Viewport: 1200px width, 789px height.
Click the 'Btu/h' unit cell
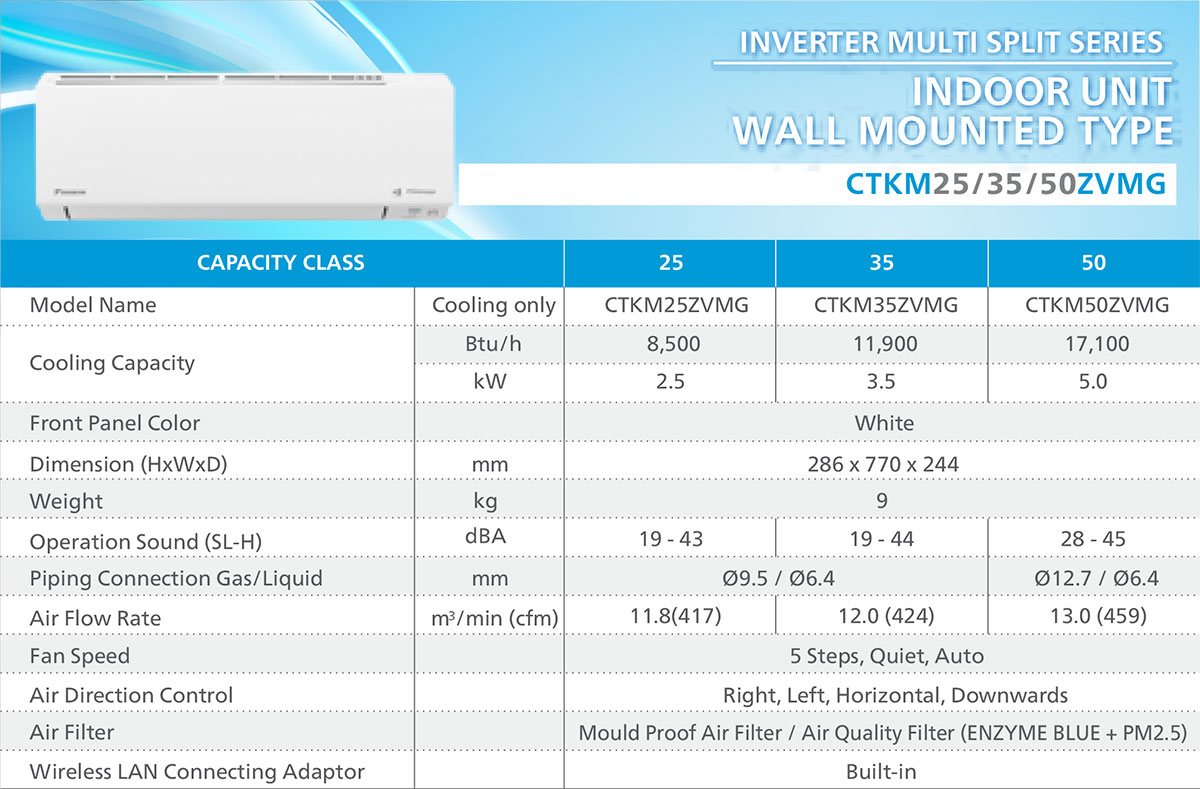[x=488, y=345]
